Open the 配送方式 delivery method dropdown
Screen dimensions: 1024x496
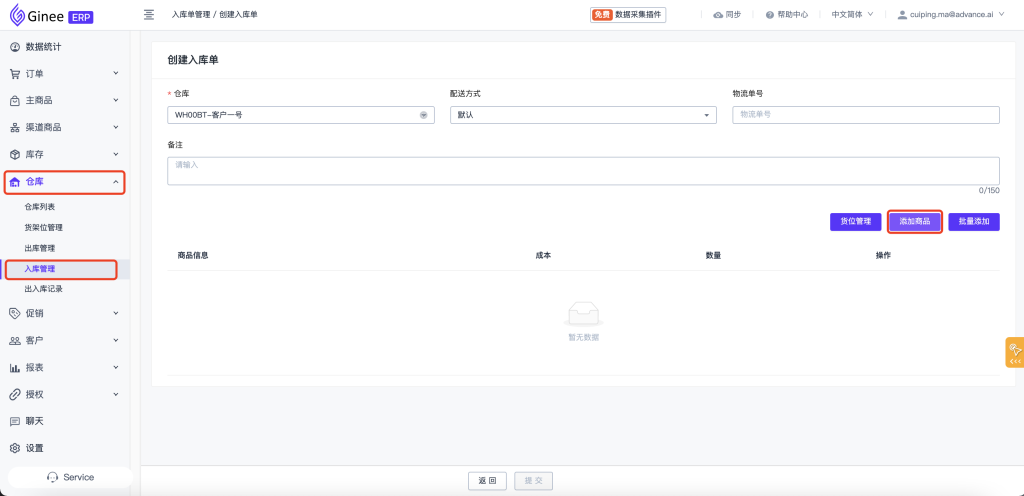[x=583, y=115]
